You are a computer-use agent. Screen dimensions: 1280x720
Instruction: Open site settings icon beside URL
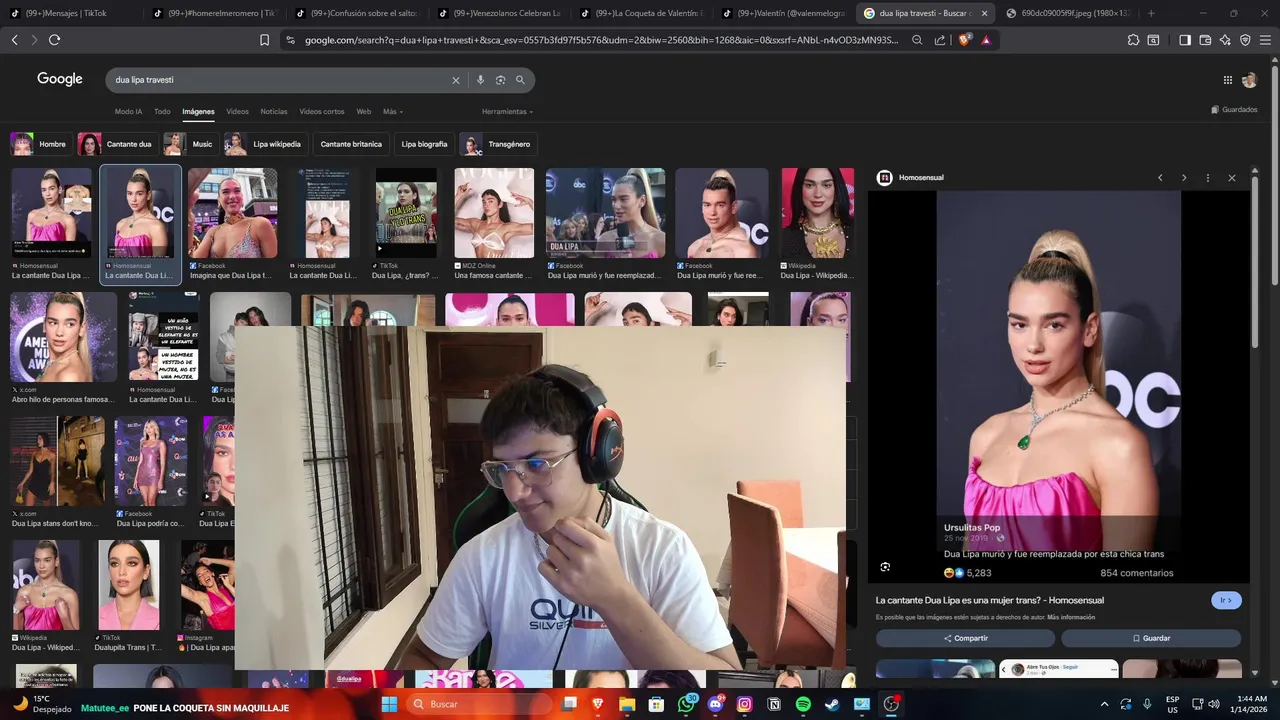point(290,40)
